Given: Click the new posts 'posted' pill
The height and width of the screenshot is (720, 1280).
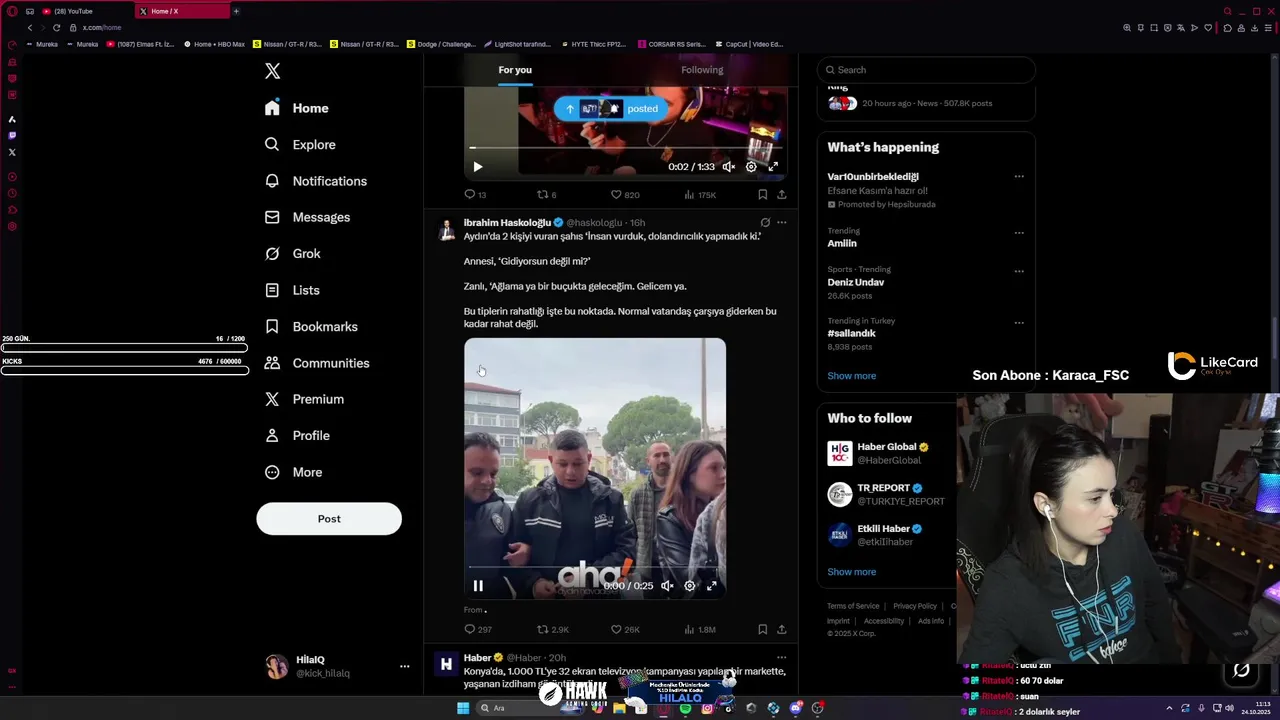Looking at the screenshot, I should [611, 109].
